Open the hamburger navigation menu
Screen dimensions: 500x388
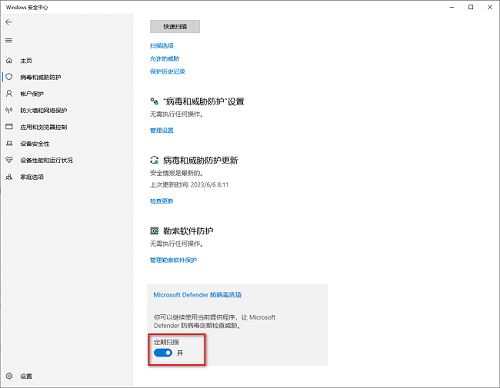tap(9, 40)
